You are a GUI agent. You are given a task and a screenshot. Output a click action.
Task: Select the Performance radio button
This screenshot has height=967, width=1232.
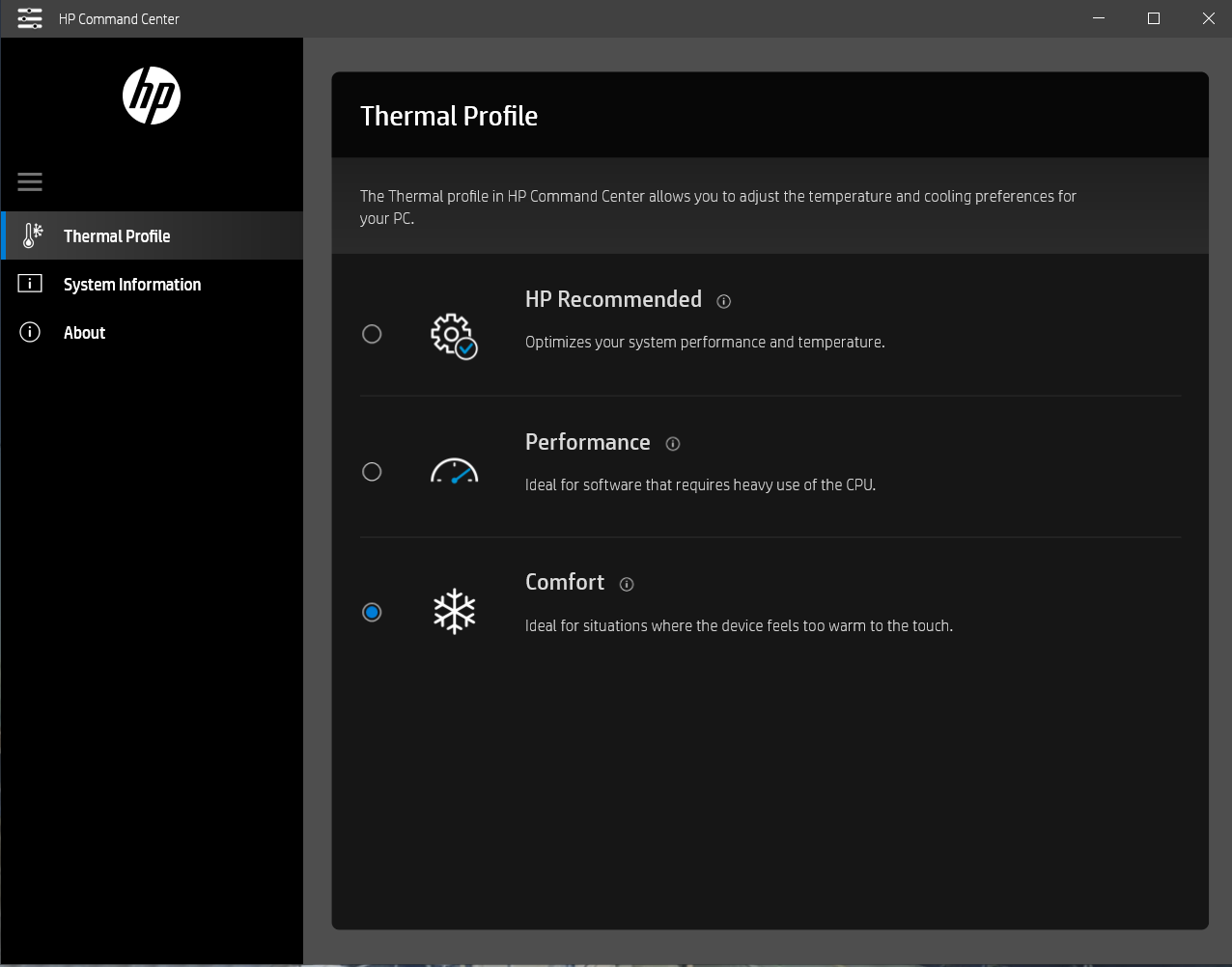[372, 472]
